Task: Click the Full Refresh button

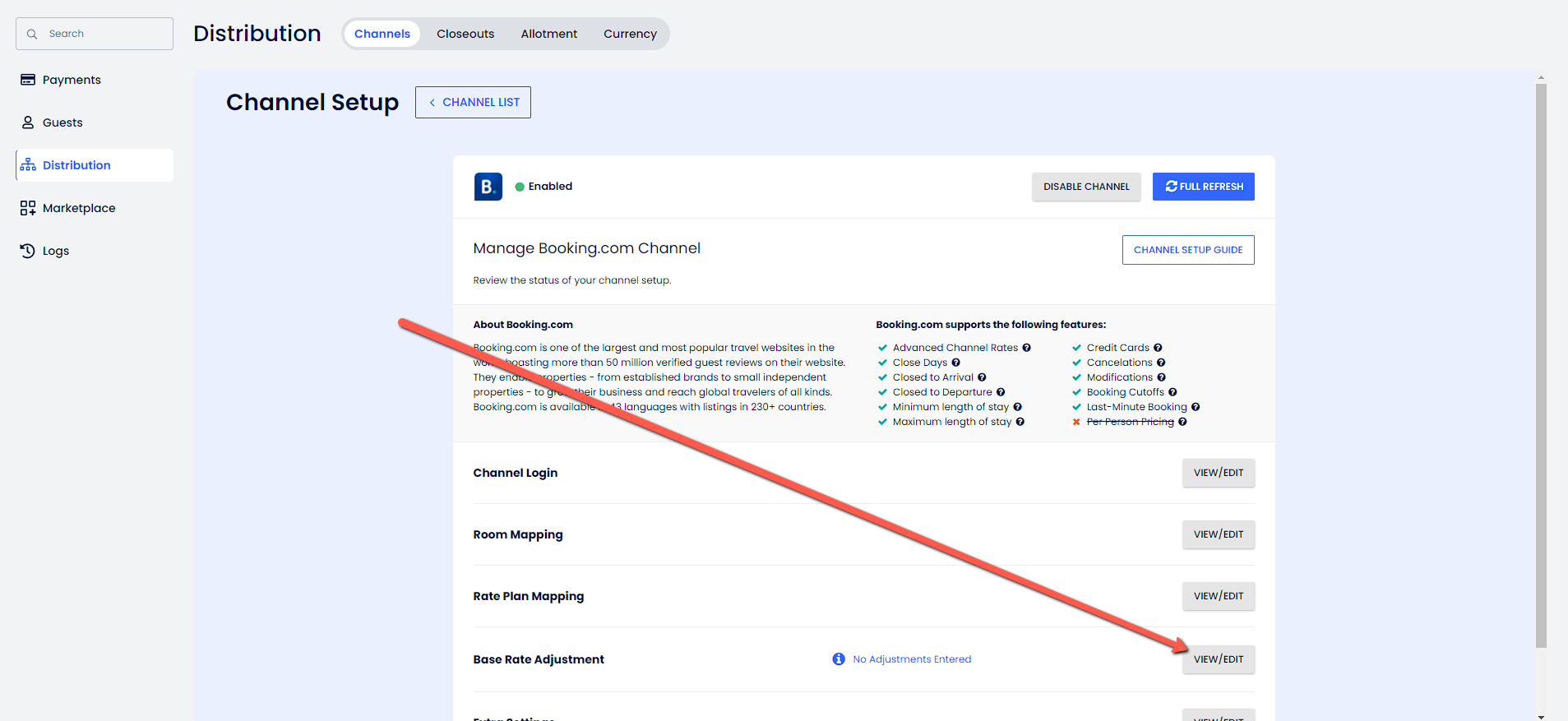Action: [1203, 187]
